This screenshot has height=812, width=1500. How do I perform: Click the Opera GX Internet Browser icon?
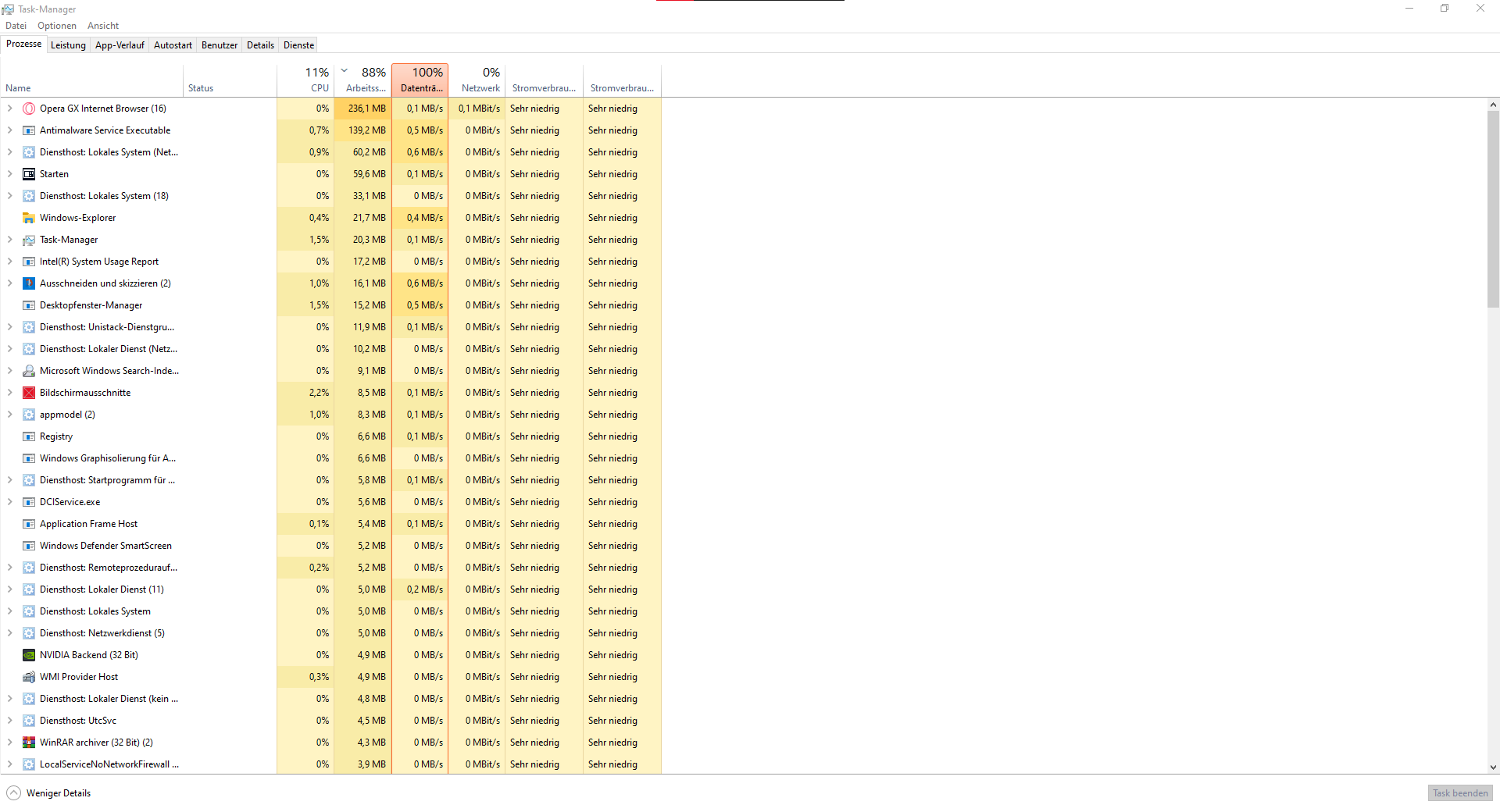click(x=29, y=108)
